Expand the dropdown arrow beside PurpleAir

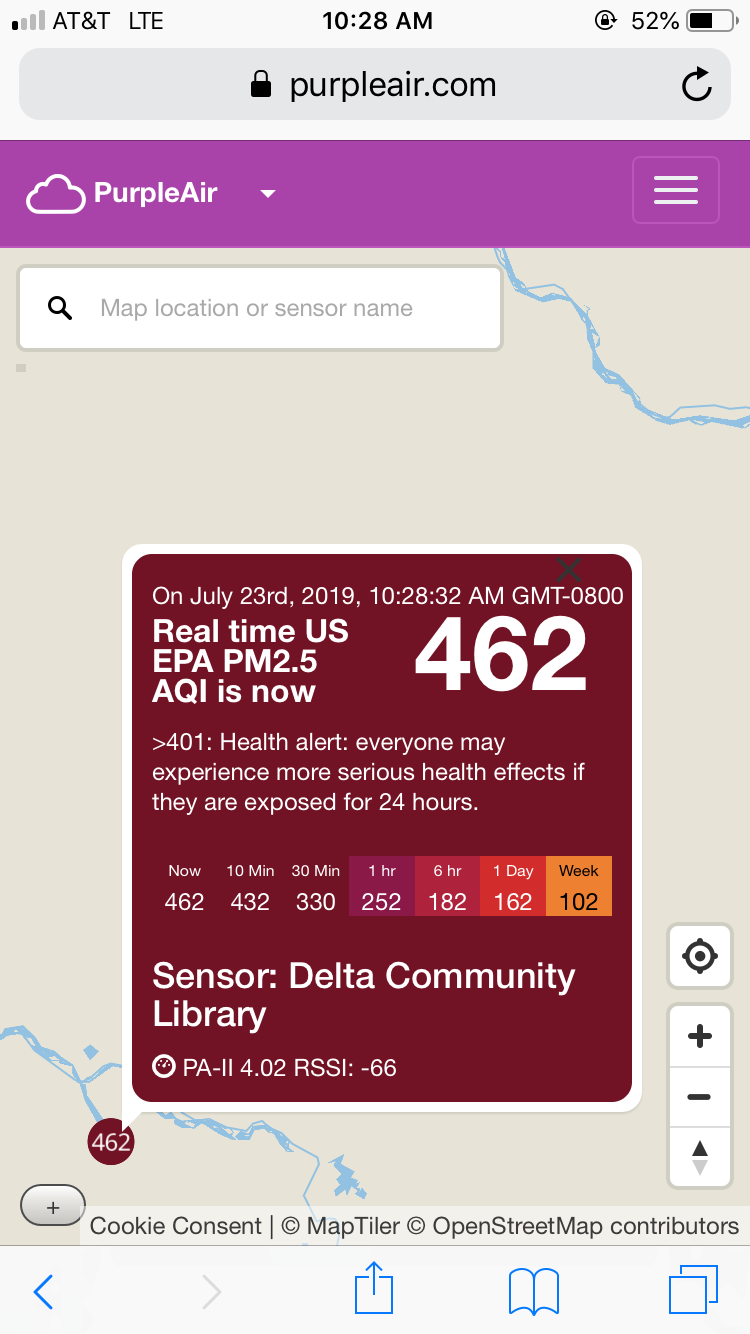267,194
